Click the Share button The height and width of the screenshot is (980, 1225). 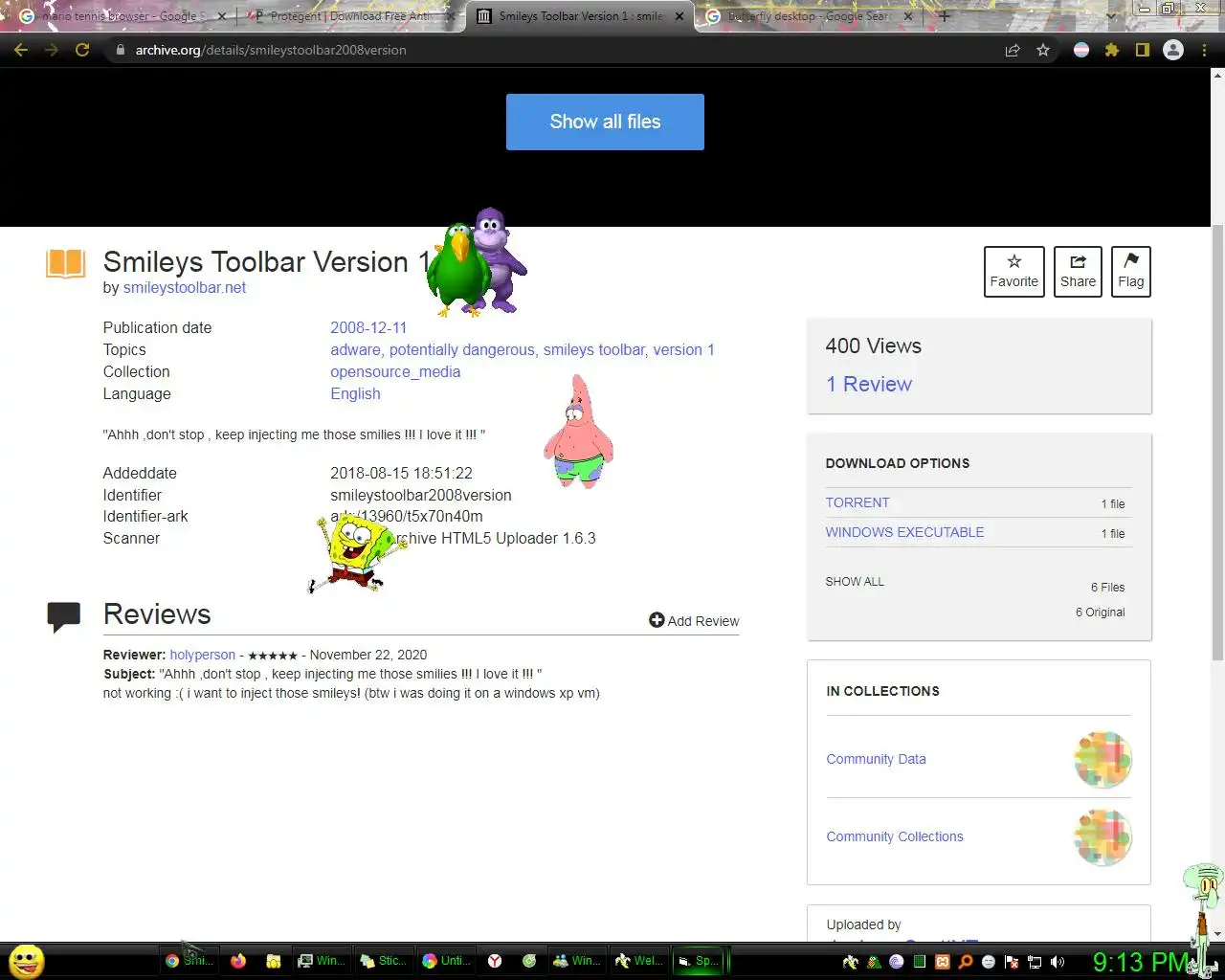click(1078, 272)
